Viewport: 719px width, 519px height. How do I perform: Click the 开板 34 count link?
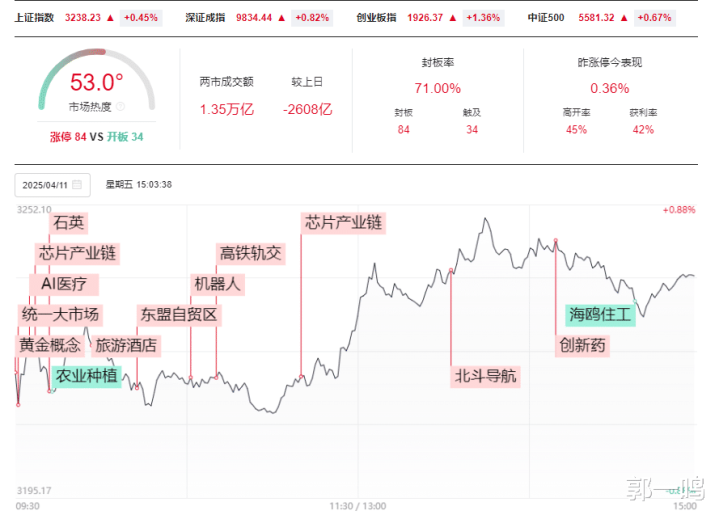tap(125, 137)
